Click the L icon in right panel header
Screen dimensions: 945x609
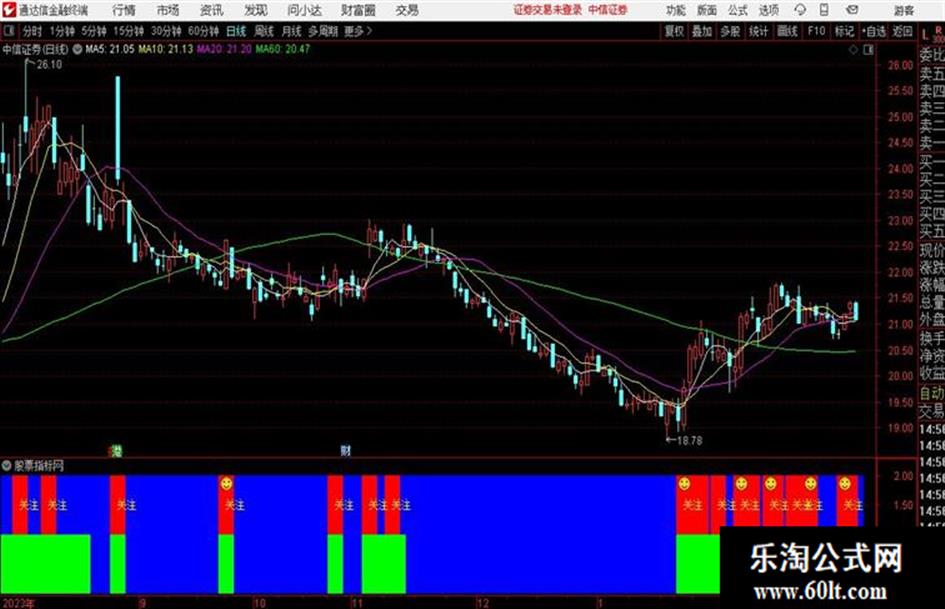tap(925, 34)
